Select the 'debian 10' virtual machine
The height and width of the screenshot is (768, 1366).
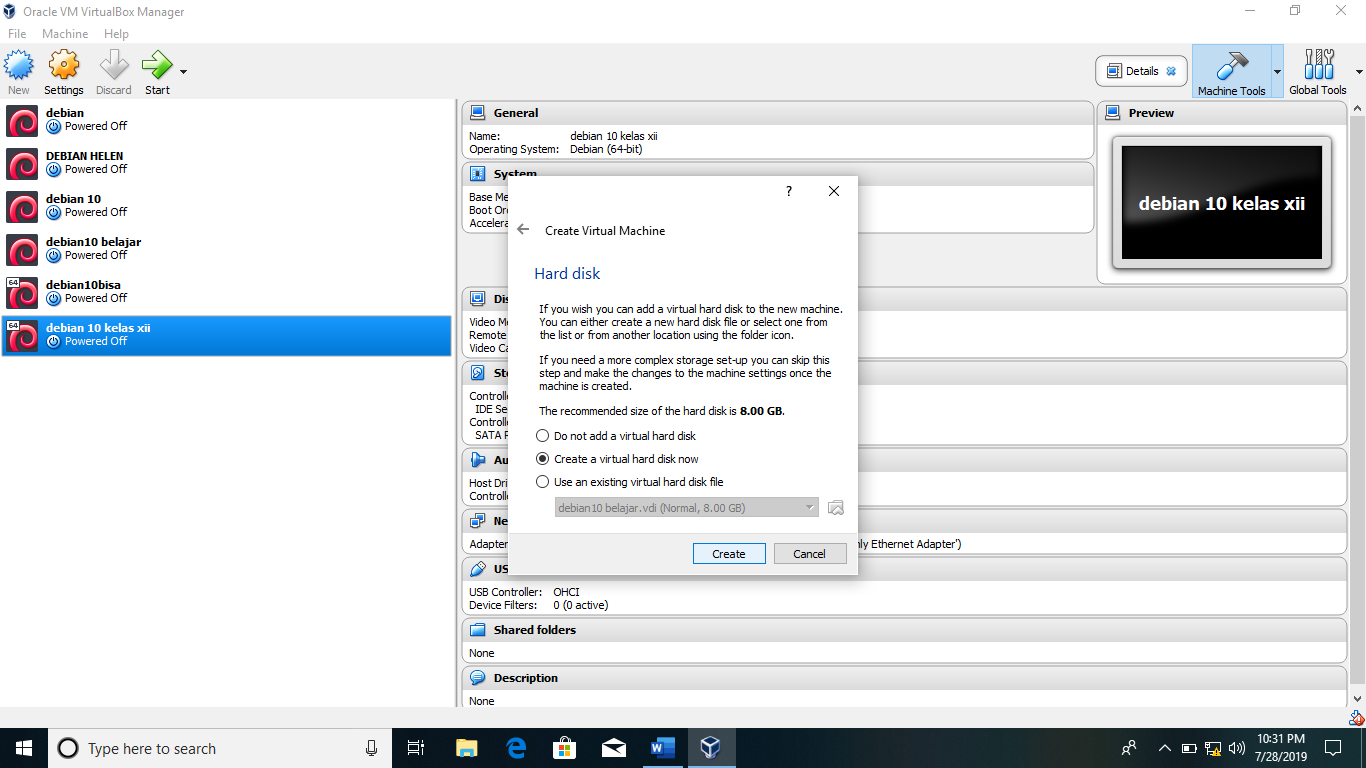tap(226, 206)
